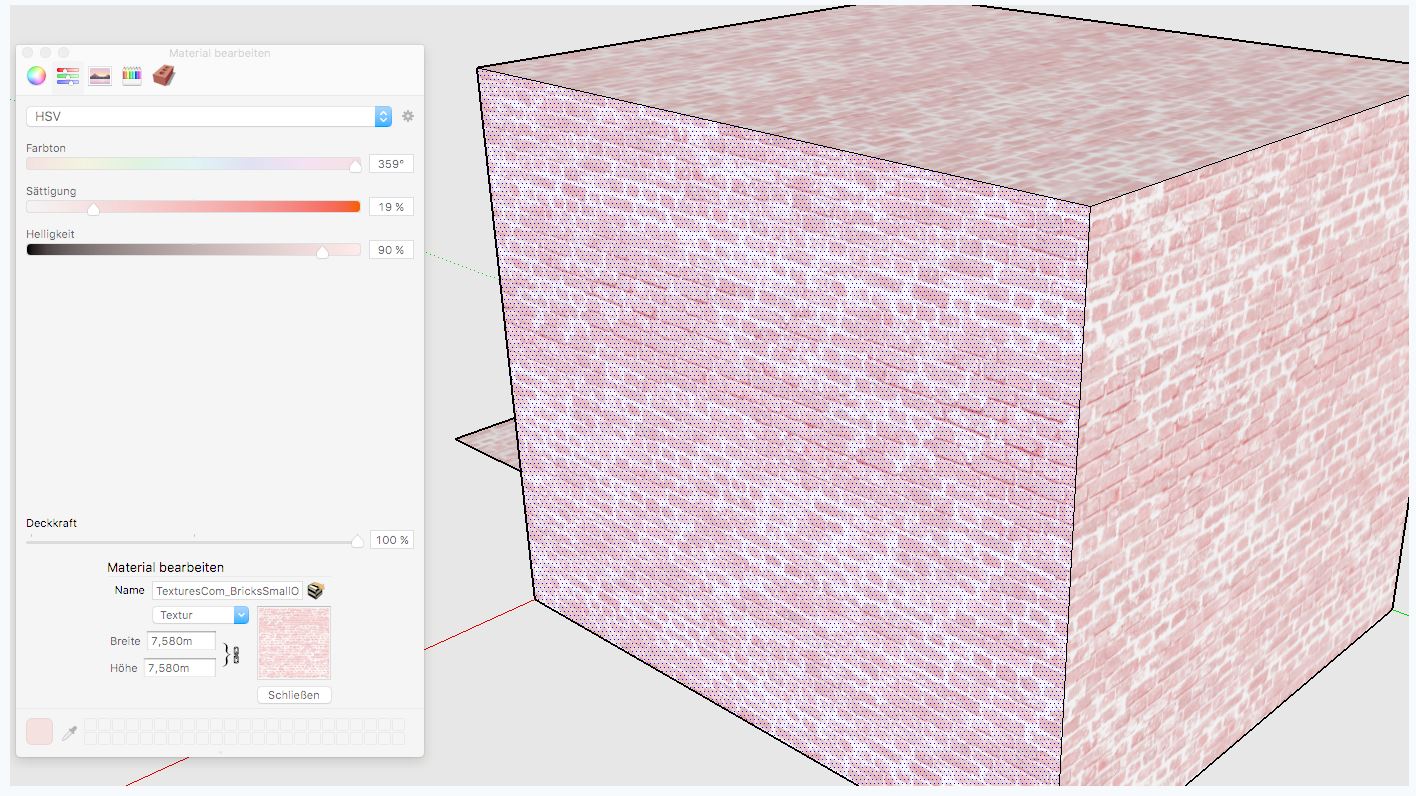1416x796 pixels.
Task: Toggle the aspect ratio chain lock
Action: pyautogui.click(x=236, y=655)
